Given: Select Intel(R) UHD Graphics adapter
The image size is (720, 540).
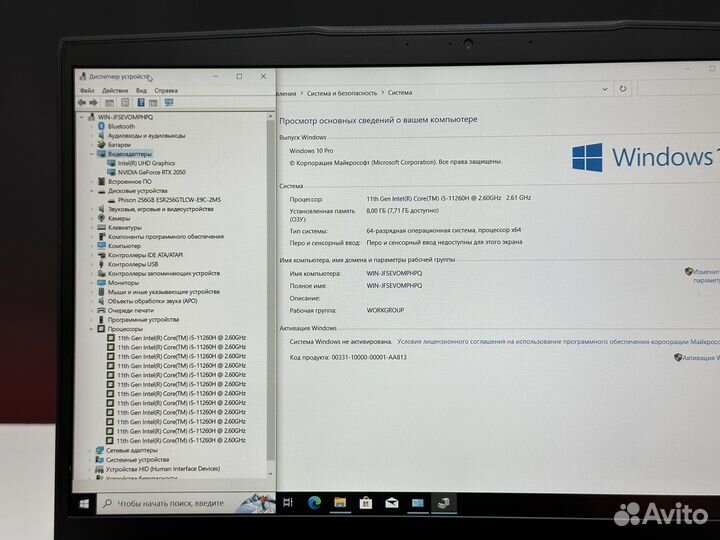Looking at the screenshot, I should [146, 163].
